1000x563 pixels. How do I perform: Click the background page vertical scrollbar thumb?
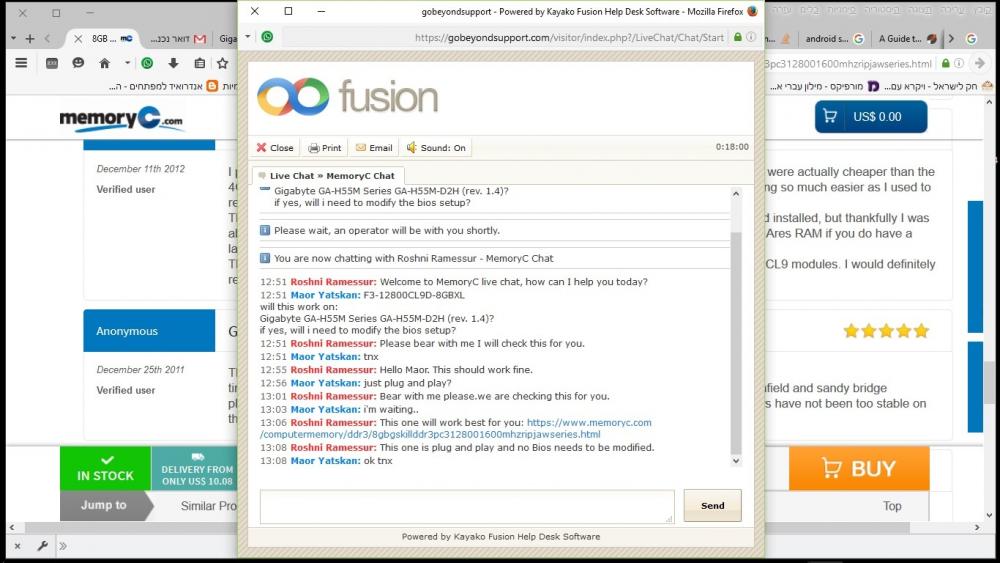tap(989, 383)
